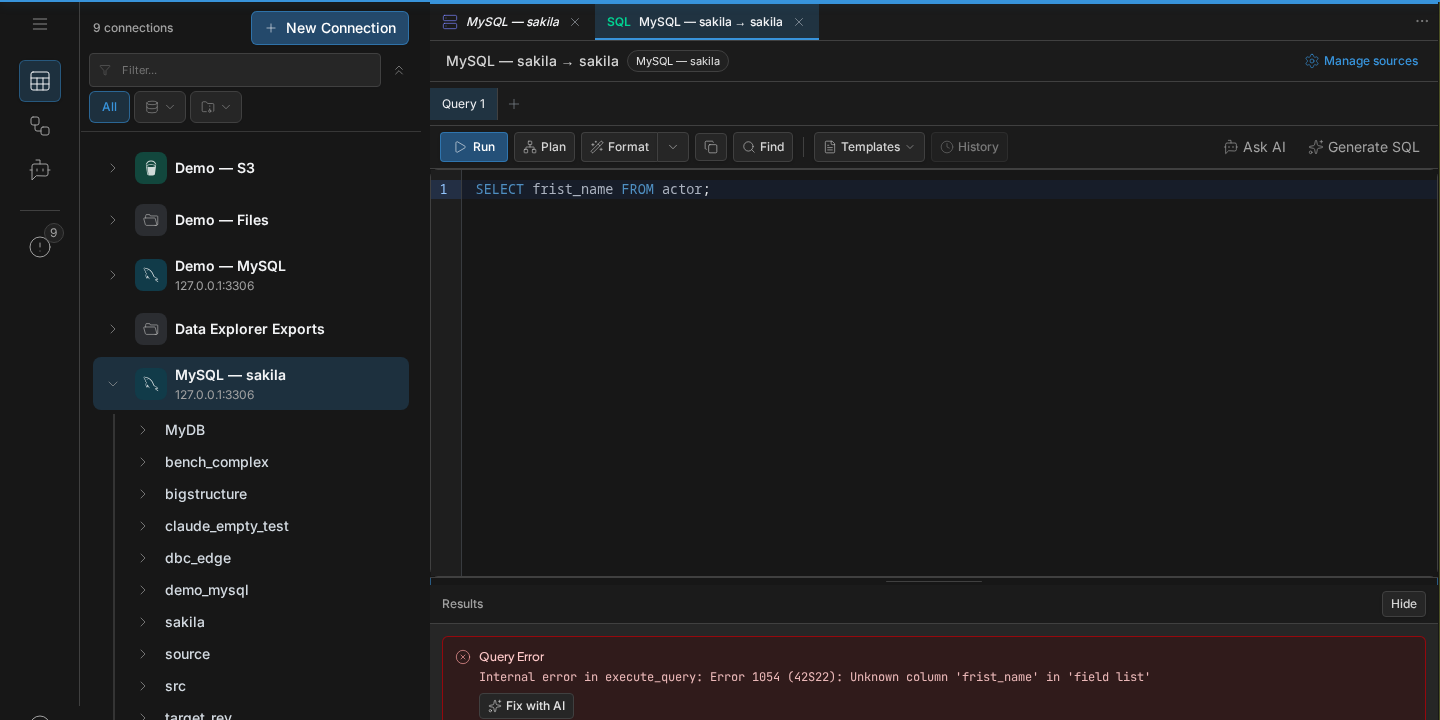Image resolution: width=1440 pixels, height=720 pixels.
Task: Close the MySQL — sakila browser tab
Action: tap(574, 22)
